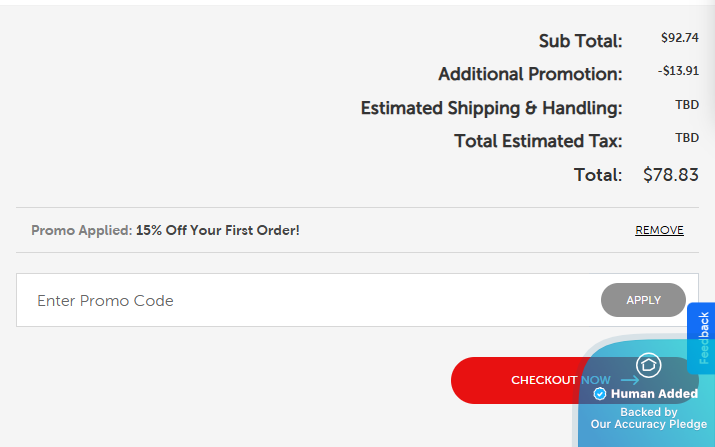Focus the Enter Promo Code field
This screenshot has width=715, height=447.
(300, 300)
